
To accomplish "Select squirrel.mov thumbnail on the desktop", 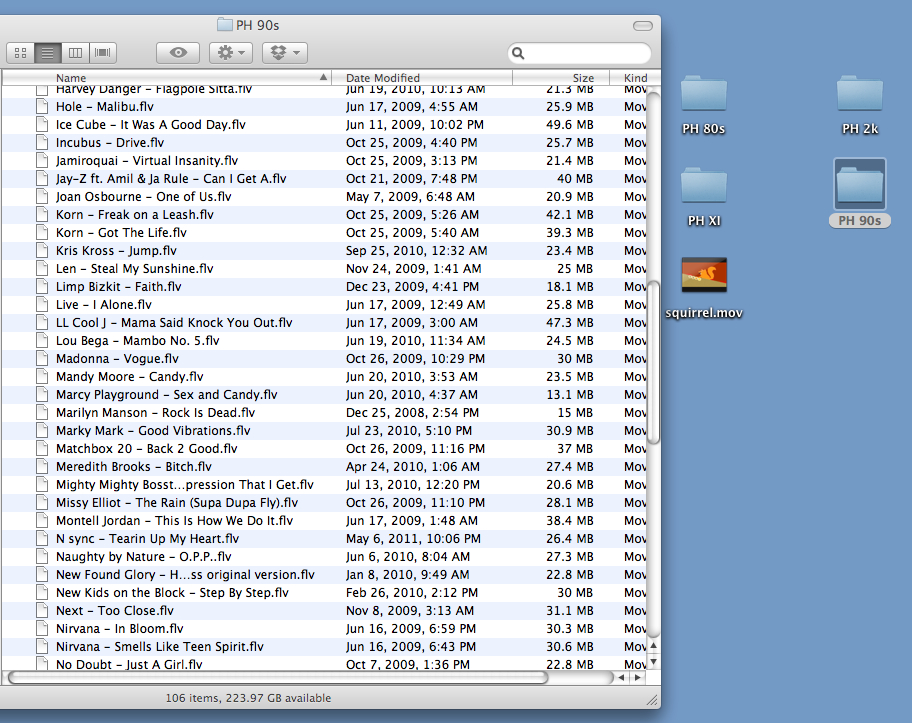I will 704,275.
